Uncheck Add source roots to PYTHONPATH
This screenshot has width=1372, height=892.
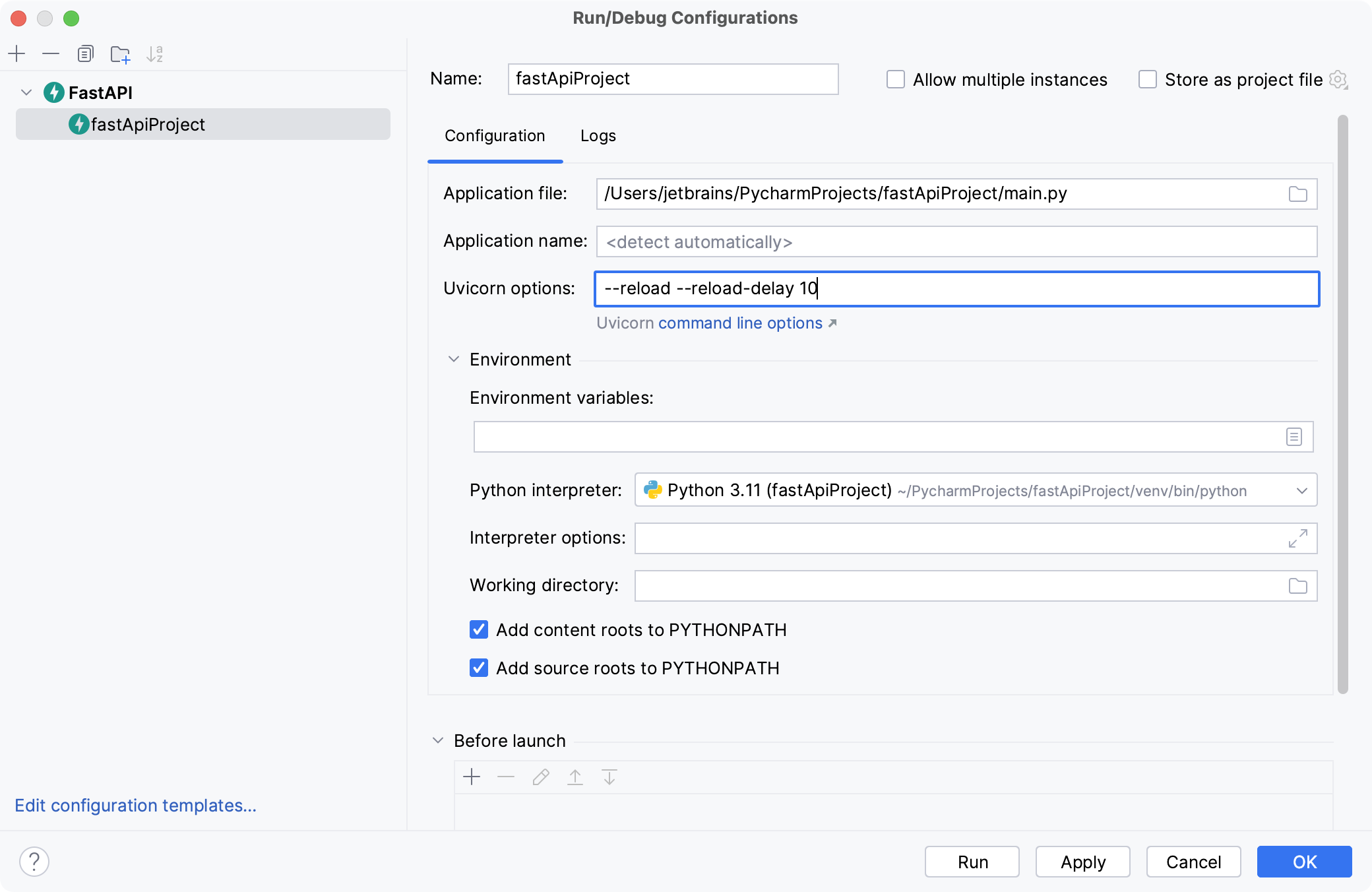[479, 668]
